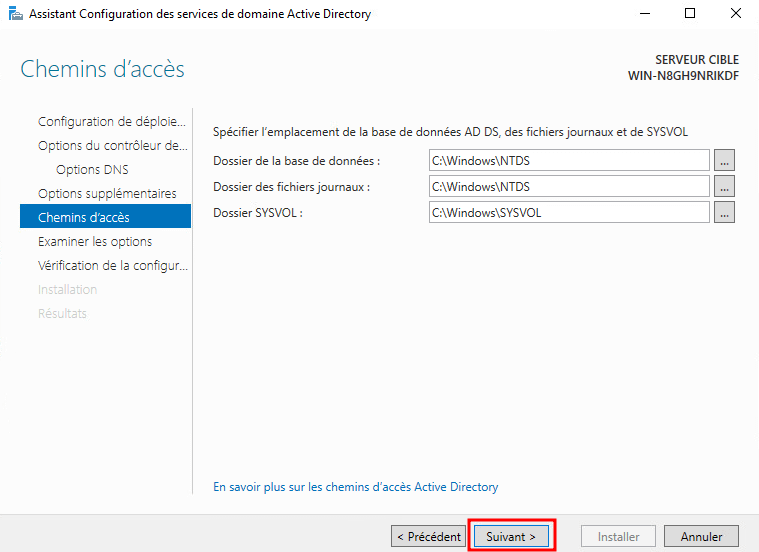Open the Options DNS page
Image resolution: width=759 pixels, height=552 pixels.
[x=92, y=170]
